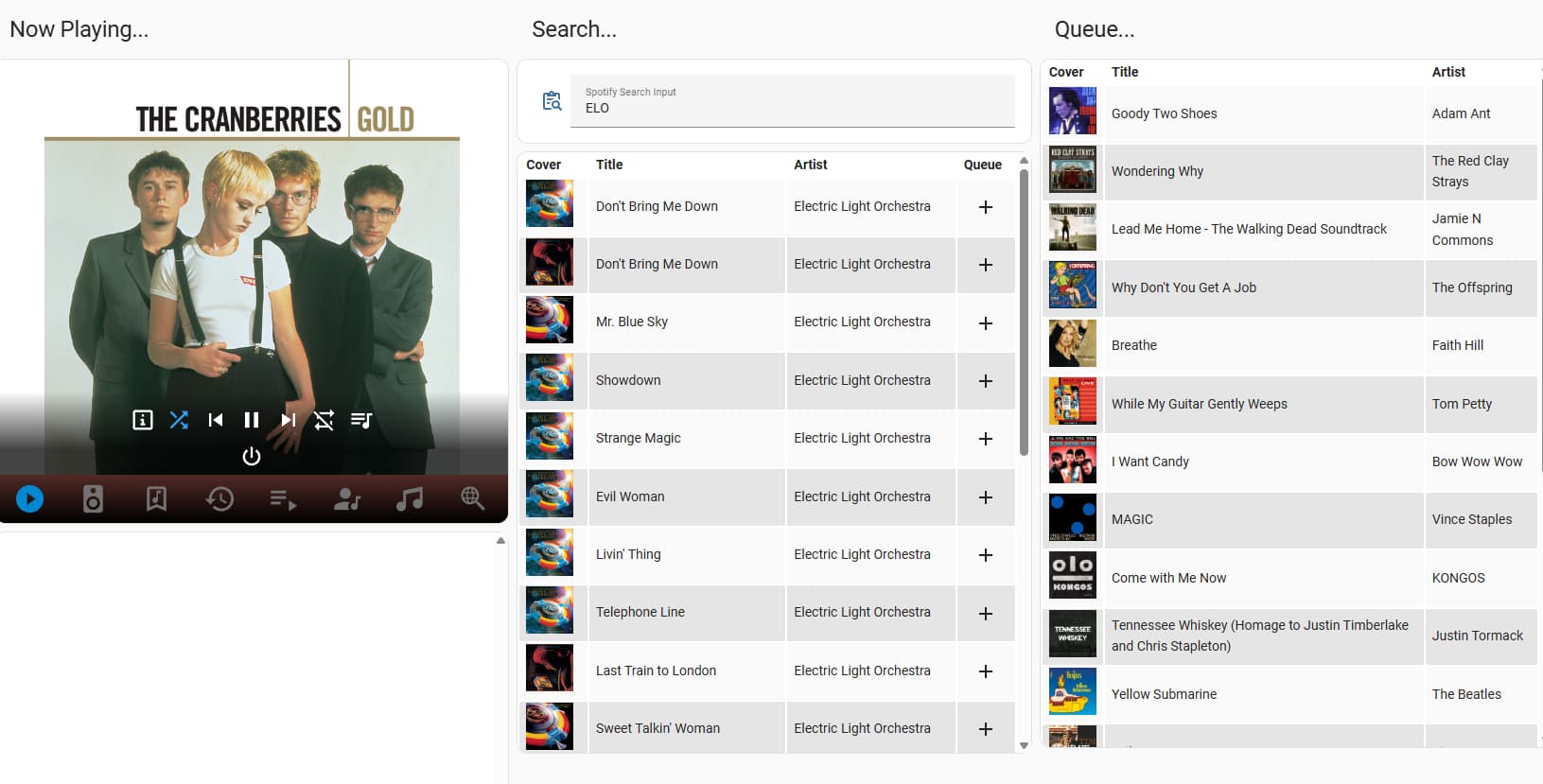Image resolution: width=1543 pixels, height=784 pixels.
Task: Open the recently played history tab
Action: pyautogui.click(x=219, y=498)
